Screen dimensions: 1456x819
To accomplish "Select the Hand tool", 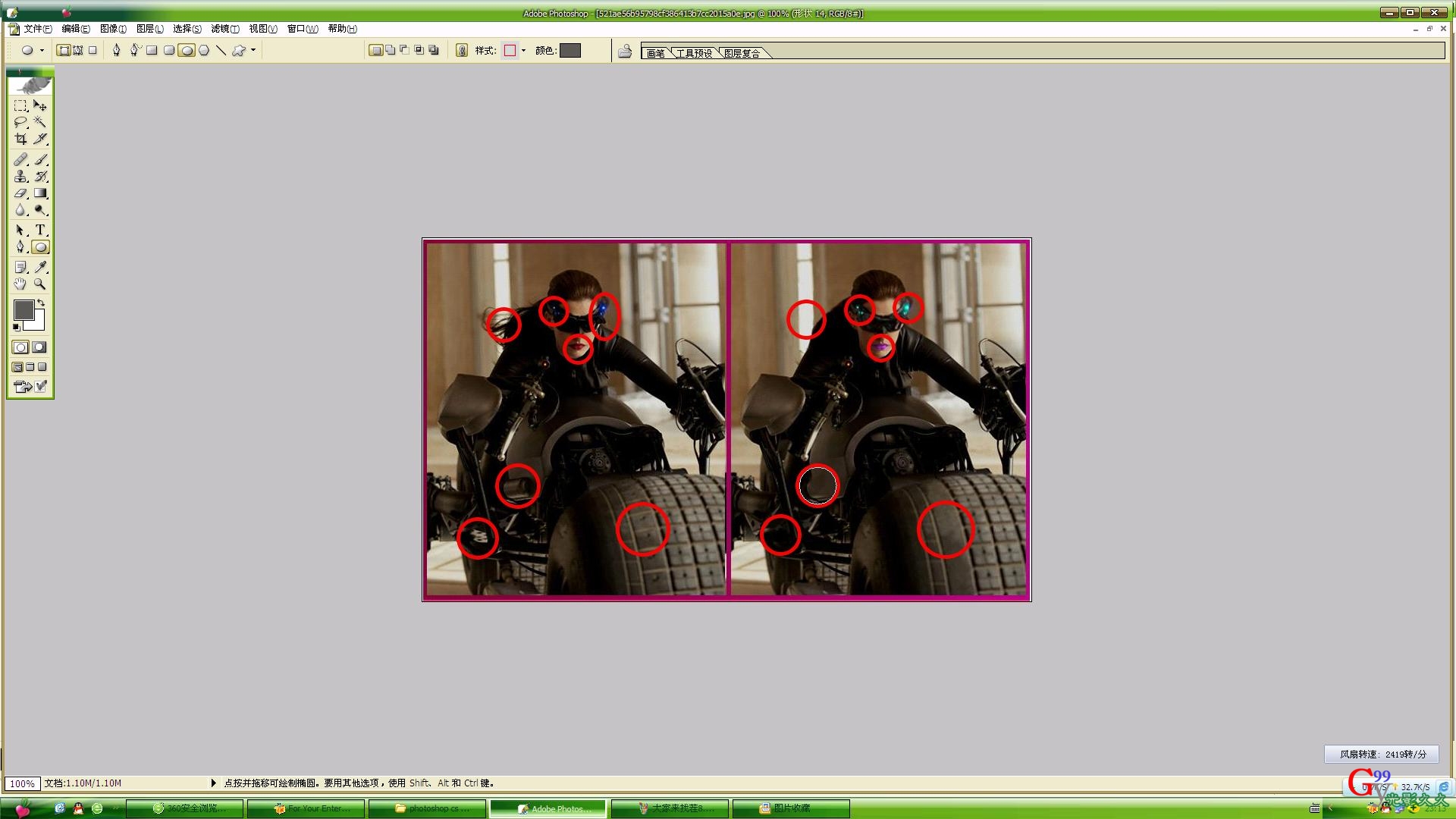I will pos(20,284).
